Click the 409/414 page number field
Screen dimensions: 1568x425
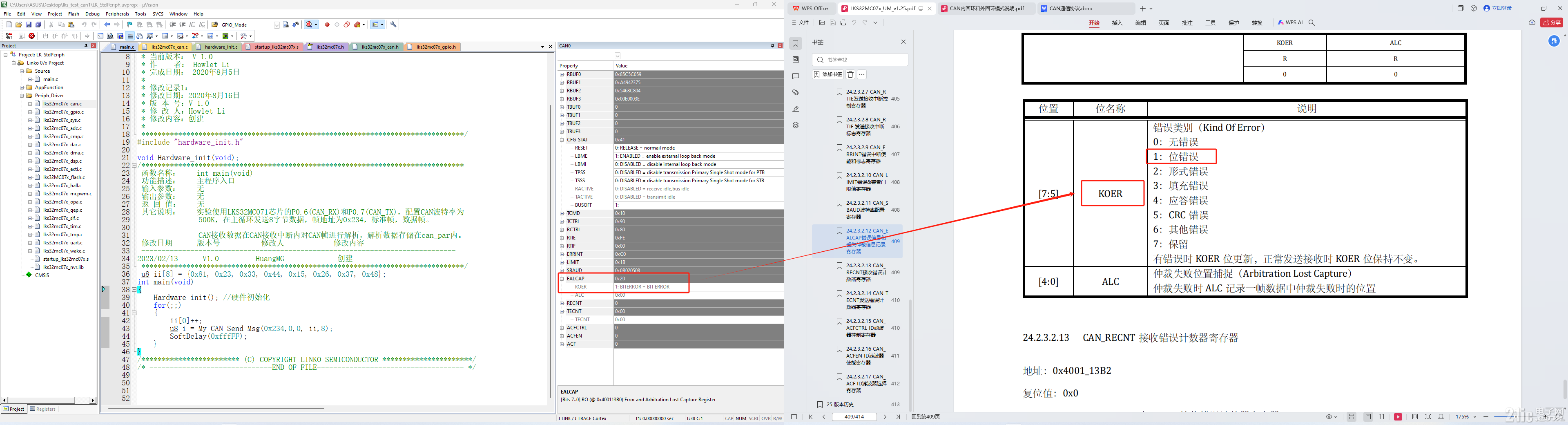click(854, 417)
